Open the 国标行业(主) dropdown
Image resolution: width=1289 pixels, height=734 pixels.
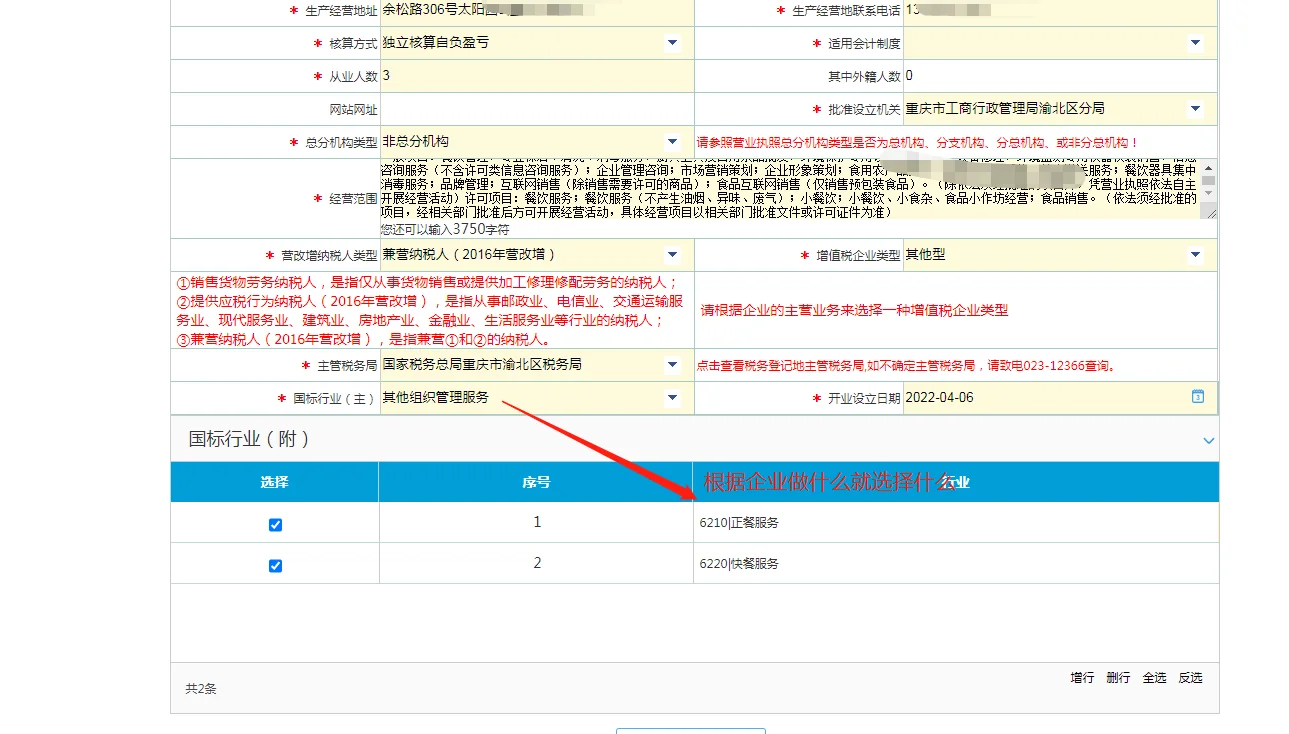(x=672, y=398)
